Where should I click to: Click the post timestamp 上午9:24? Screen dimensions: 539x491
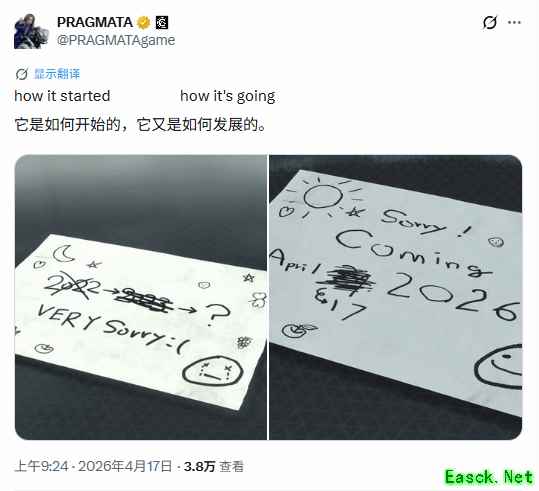41,467
